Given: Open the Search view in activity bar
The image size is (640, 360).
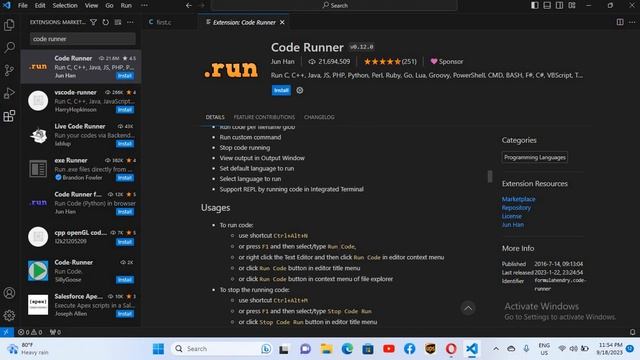Looking at the screenshot, I should pos(9,47).
